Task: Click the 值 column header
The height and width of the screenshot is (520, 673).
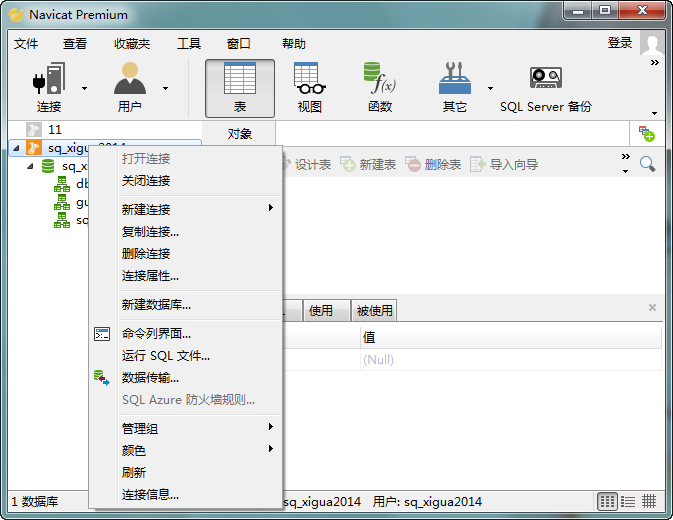Action: [x=510, y=337]
